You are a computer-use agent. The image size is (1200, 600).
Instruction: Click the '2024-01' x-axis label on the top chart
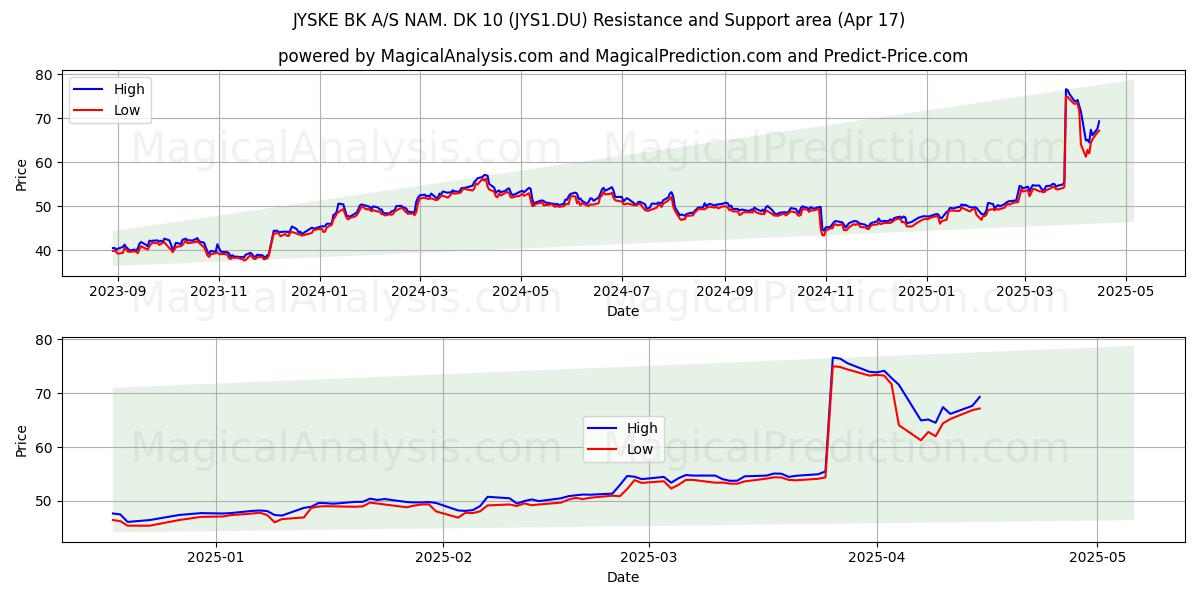320,291
